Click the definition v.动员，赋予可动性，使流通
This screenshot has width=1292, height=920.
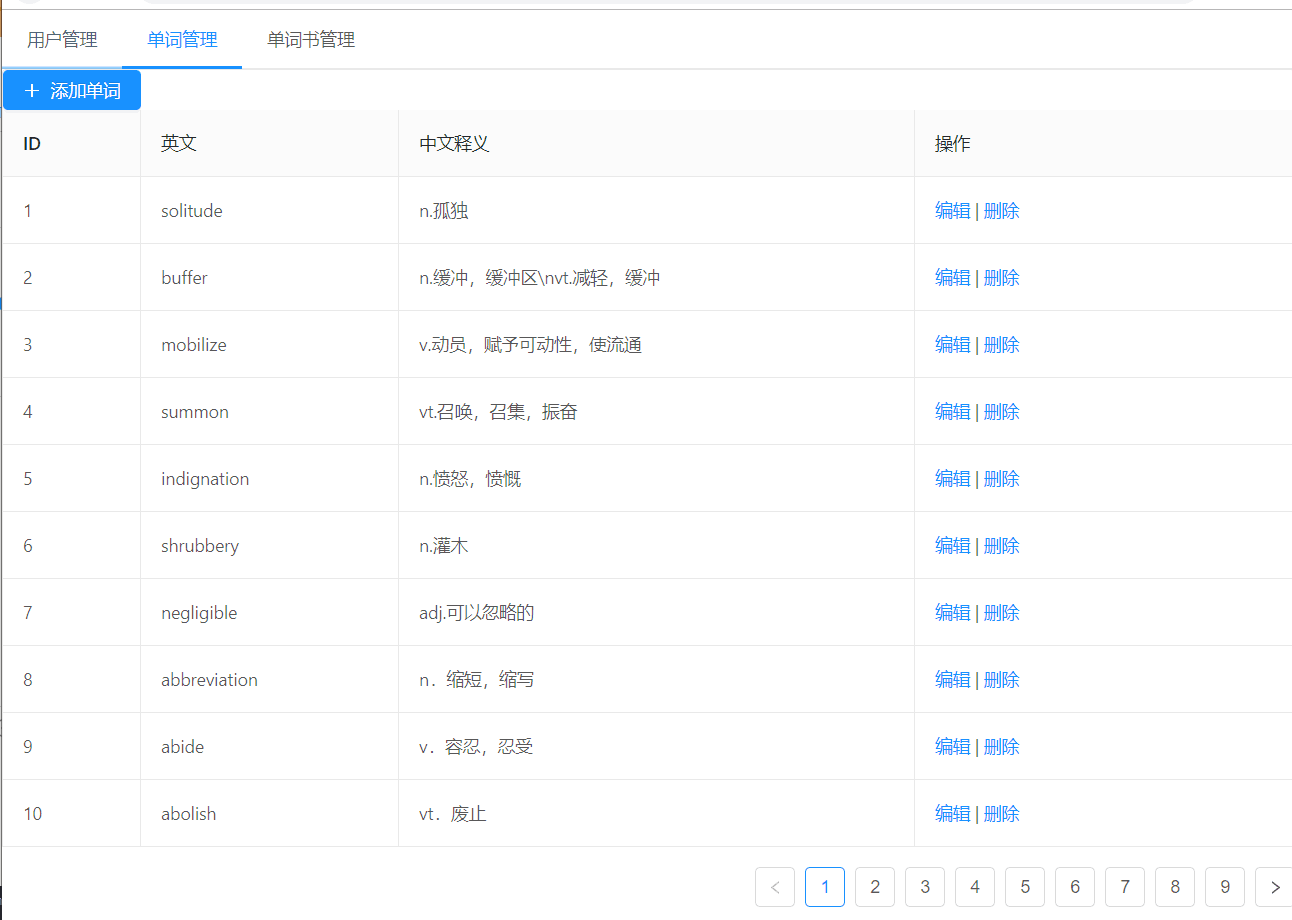(x=530, y=345)
